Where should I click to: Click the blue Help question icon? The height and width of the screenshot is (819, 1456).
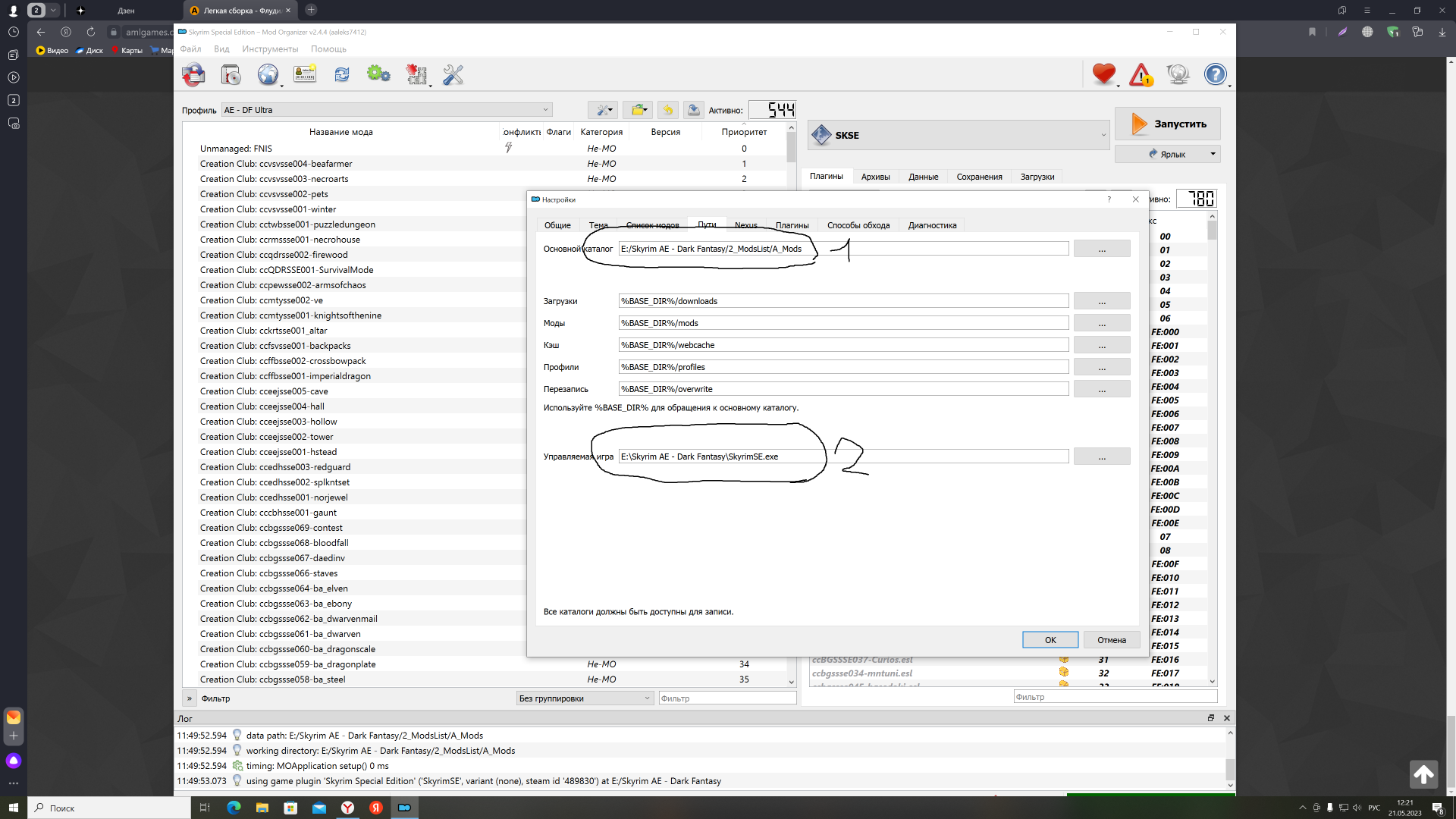click(1215, 74)
